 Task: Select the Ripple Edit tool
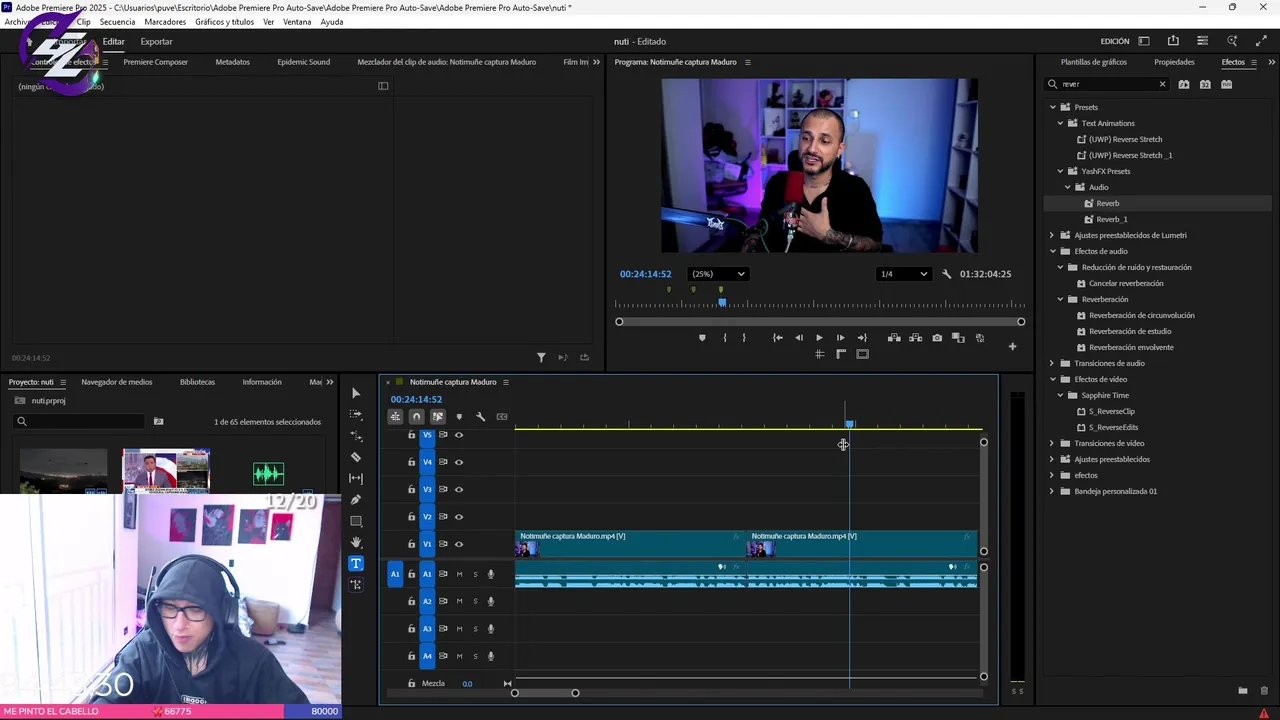[x=356, y=436]
